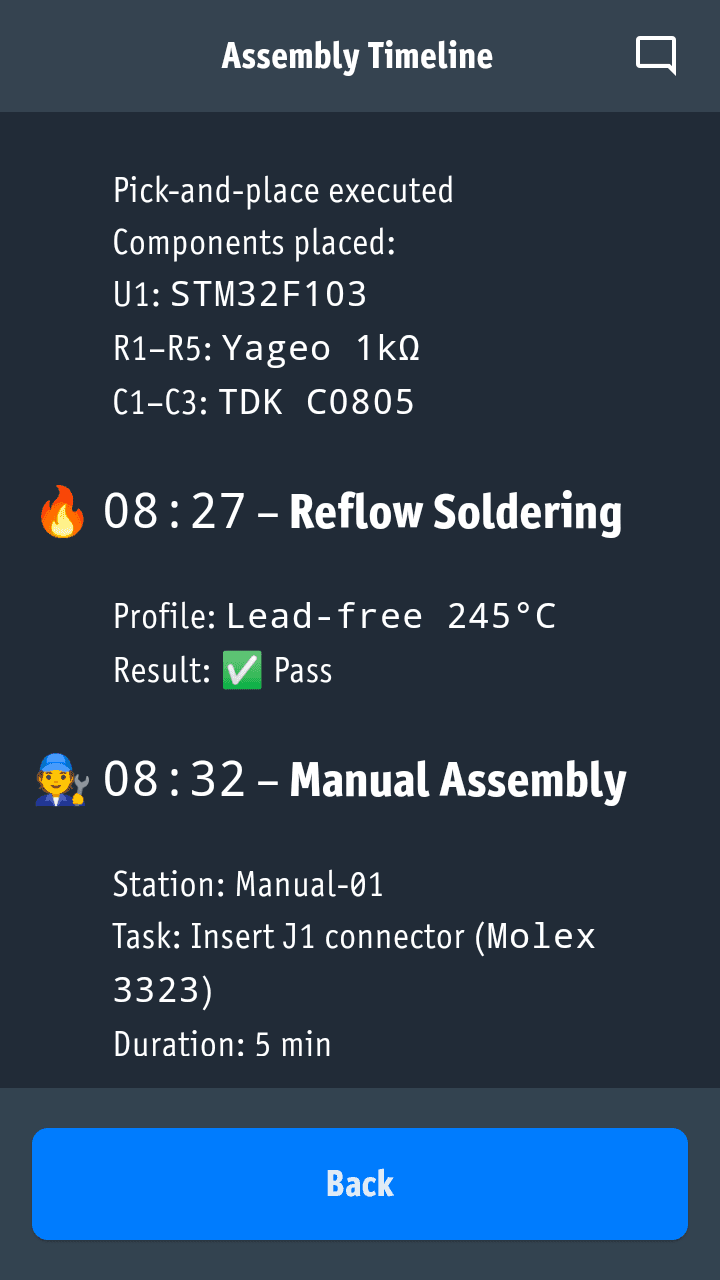Click the Station: Manual-01 line
Screen dimensions: 720x1280
pos(248,884)
